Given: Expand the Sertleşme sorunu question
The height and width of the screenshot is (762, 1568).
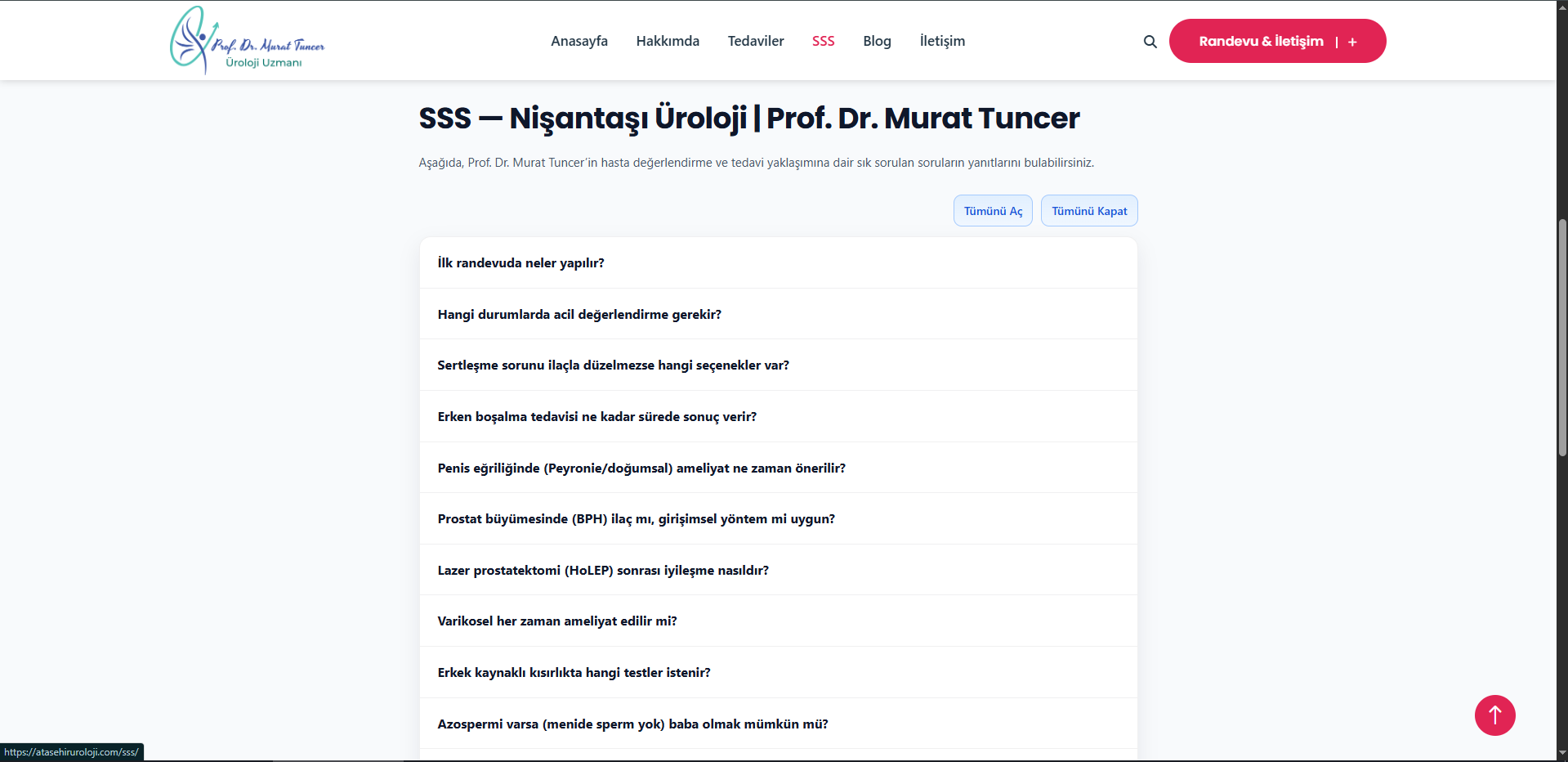Looking at the screenshot, I should pos(613,365).
